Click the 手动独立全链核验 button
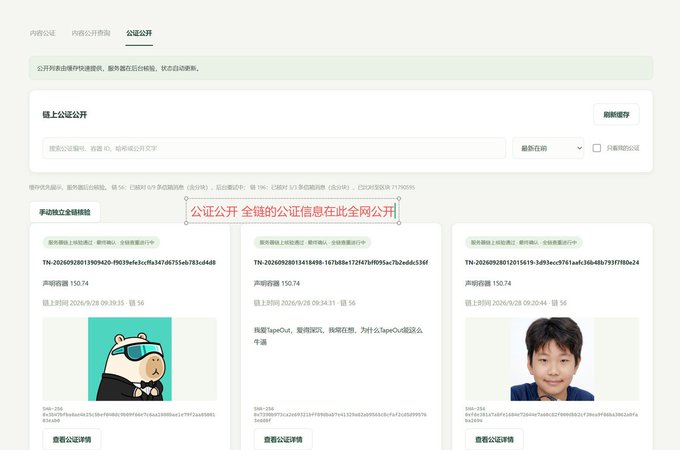This screenshot has width=680, height=450. [x=65, y=212]
